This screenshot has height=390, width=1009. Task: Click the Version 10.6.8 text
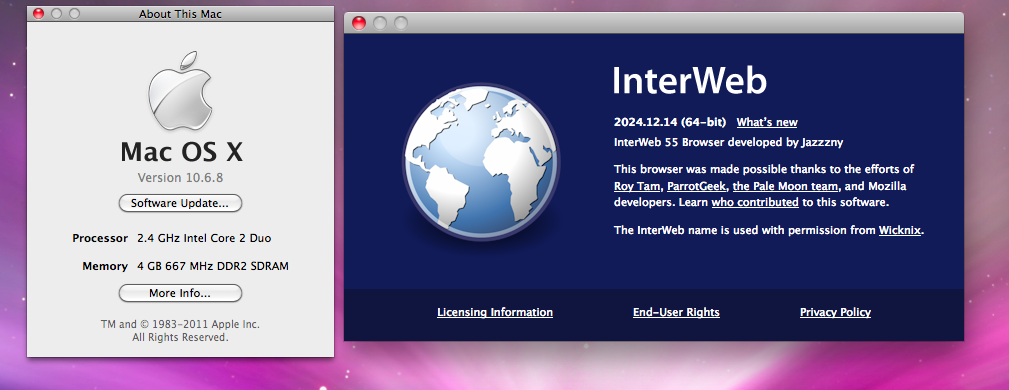coord(180,178)
